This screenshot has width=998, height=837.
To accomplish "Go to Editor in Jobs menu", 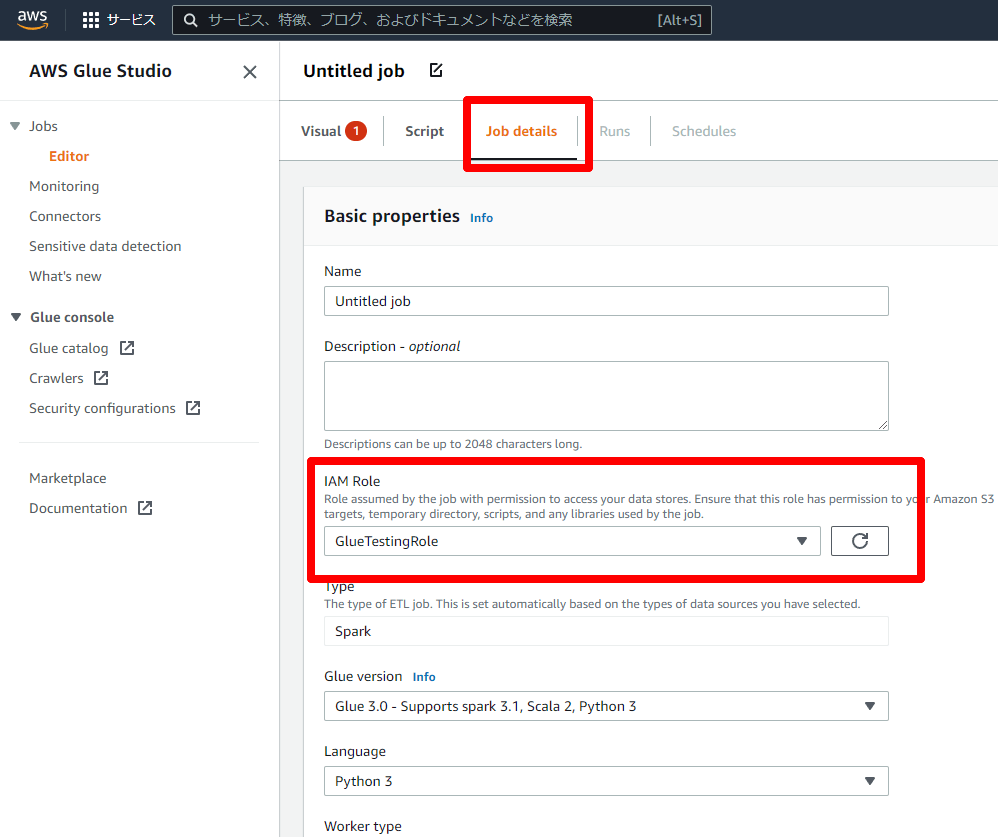I will [69, 156].
